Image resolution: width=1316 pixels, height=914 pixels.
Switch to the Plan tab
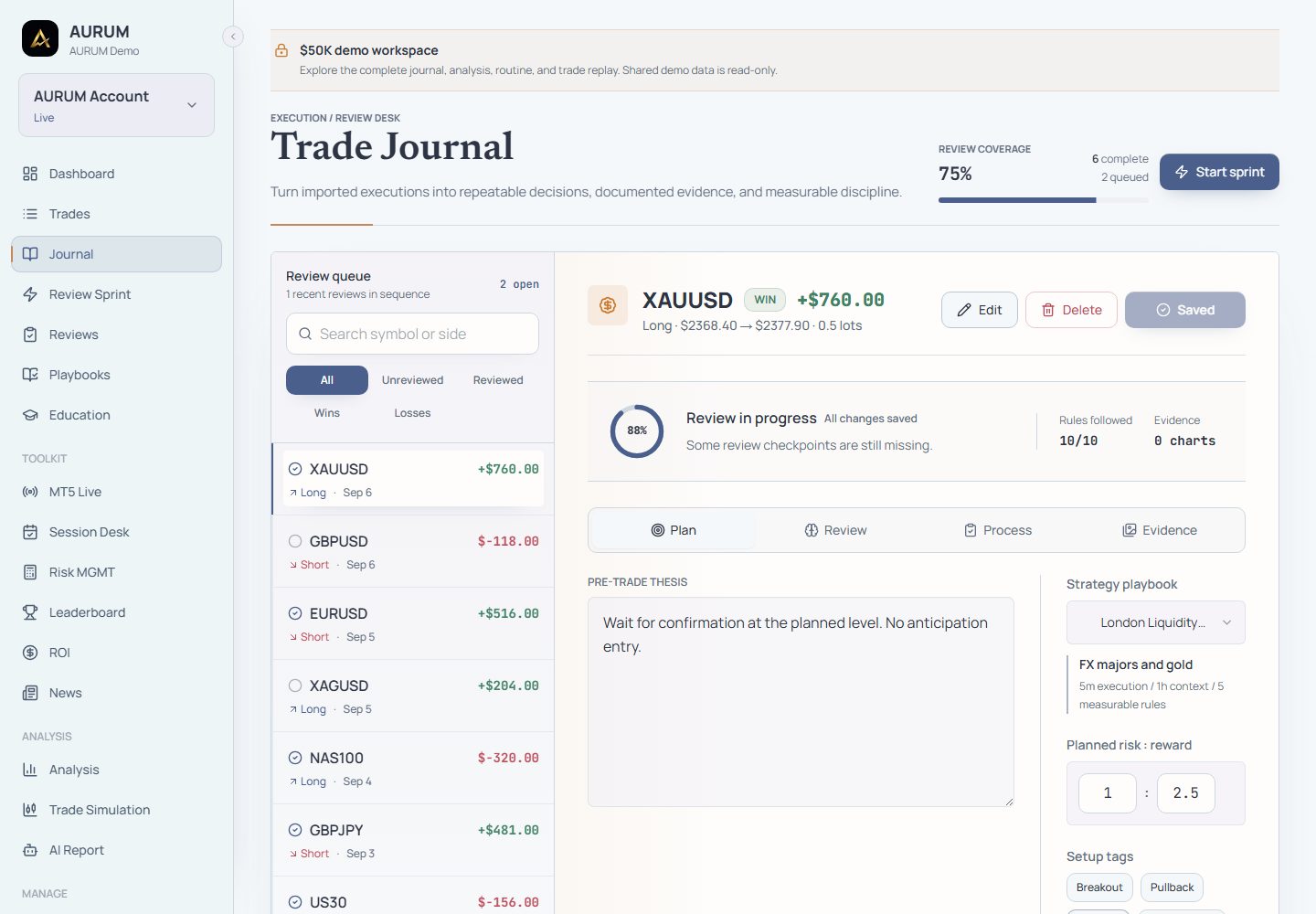tap(674, 530)
